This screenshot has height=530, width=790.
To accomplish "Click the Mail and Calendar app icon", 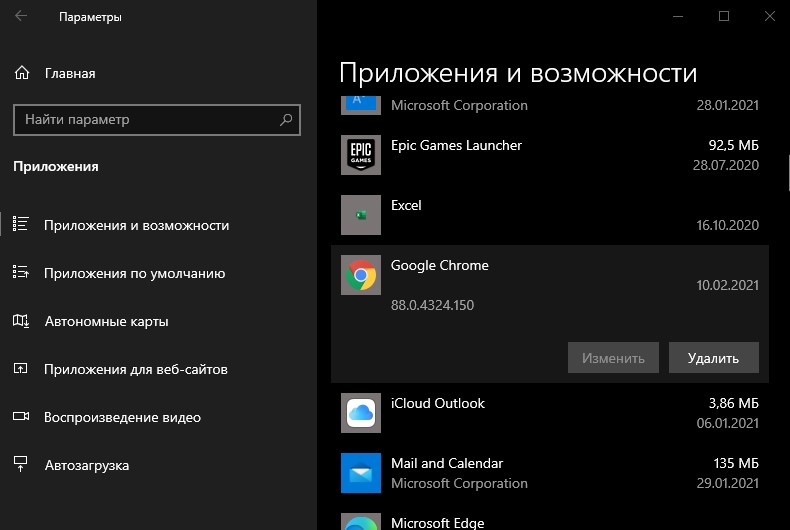I will (361, 473).
